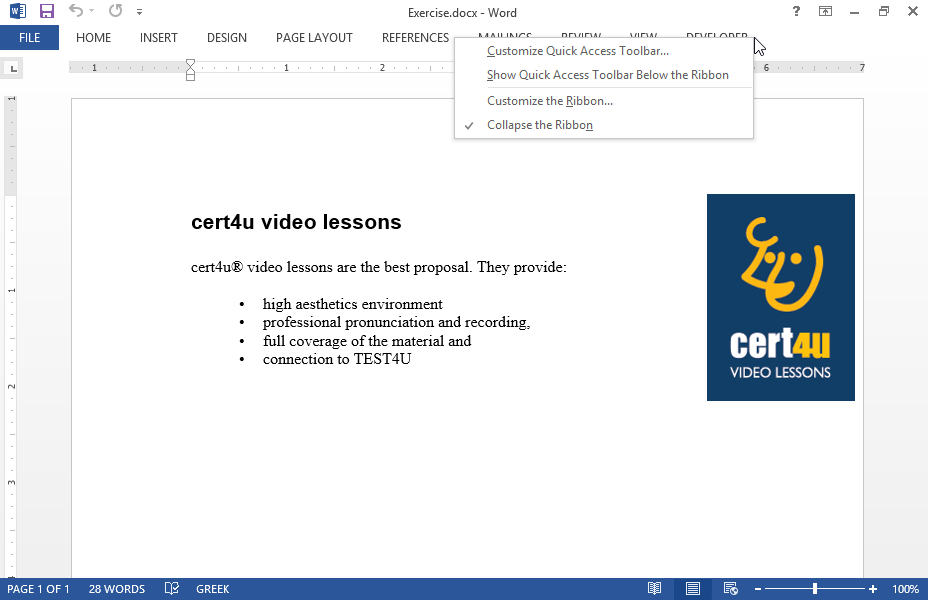Open Ribbon Display Options button

825,11
